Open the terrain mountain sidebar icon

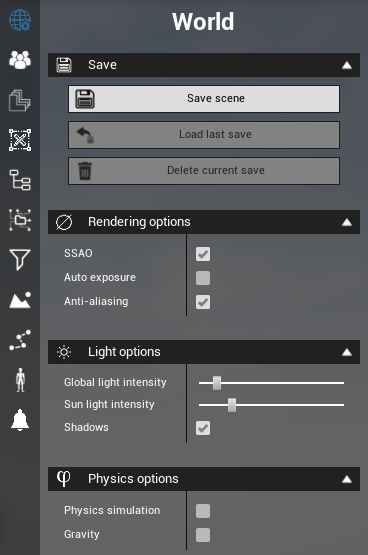(20, 300)
